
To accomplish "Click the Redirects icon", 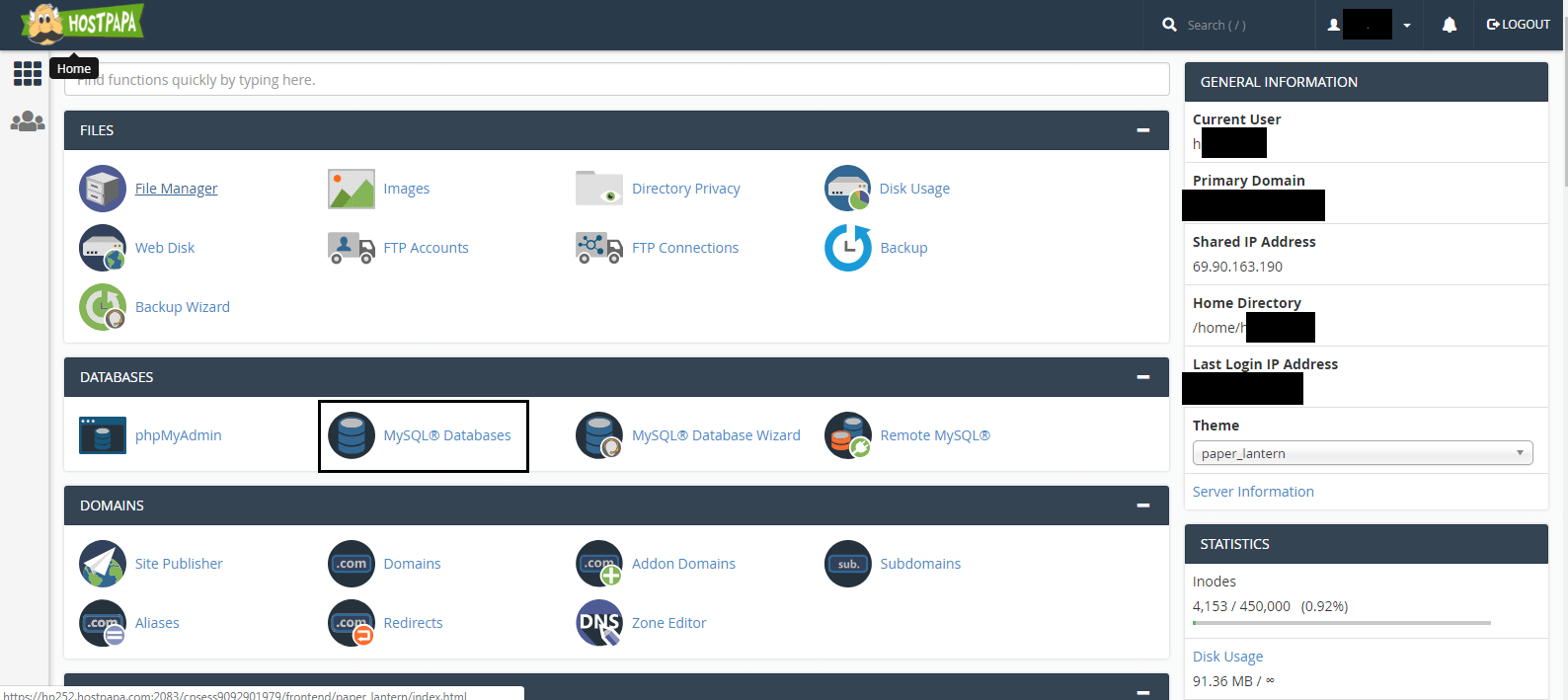I will coord(352,623).
